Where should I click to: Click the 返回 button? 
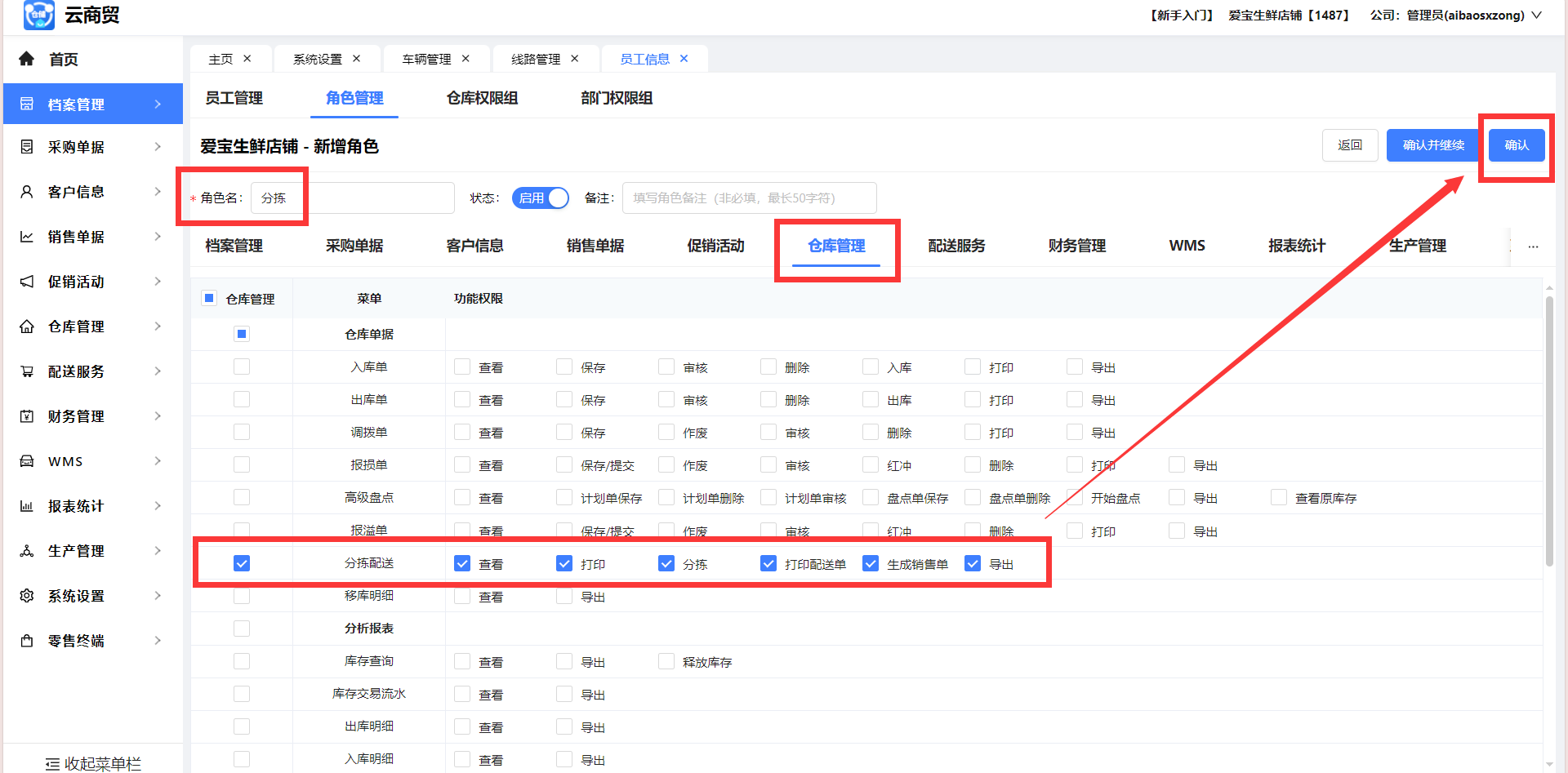1349,145
